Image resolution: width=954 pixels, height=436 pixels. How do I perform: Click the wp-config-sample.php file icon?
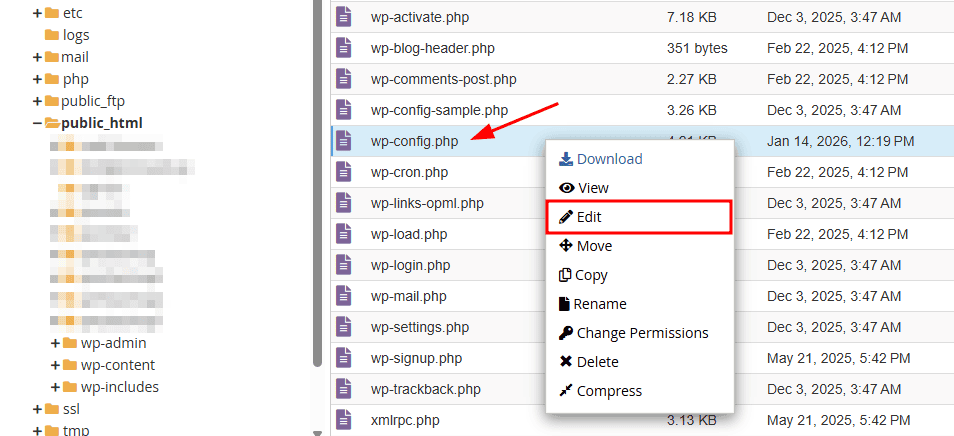tap(344, 110)
